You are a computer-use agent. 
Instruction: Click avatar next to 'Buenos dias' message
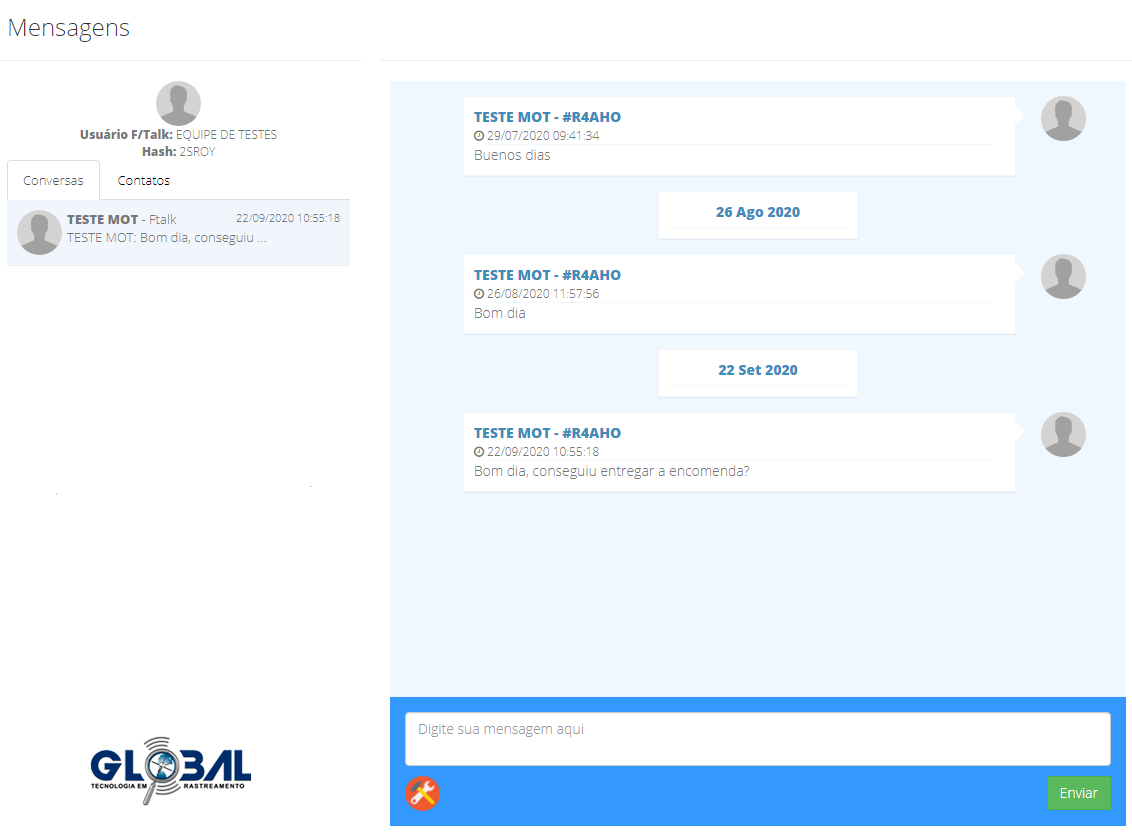(1063, 119)
